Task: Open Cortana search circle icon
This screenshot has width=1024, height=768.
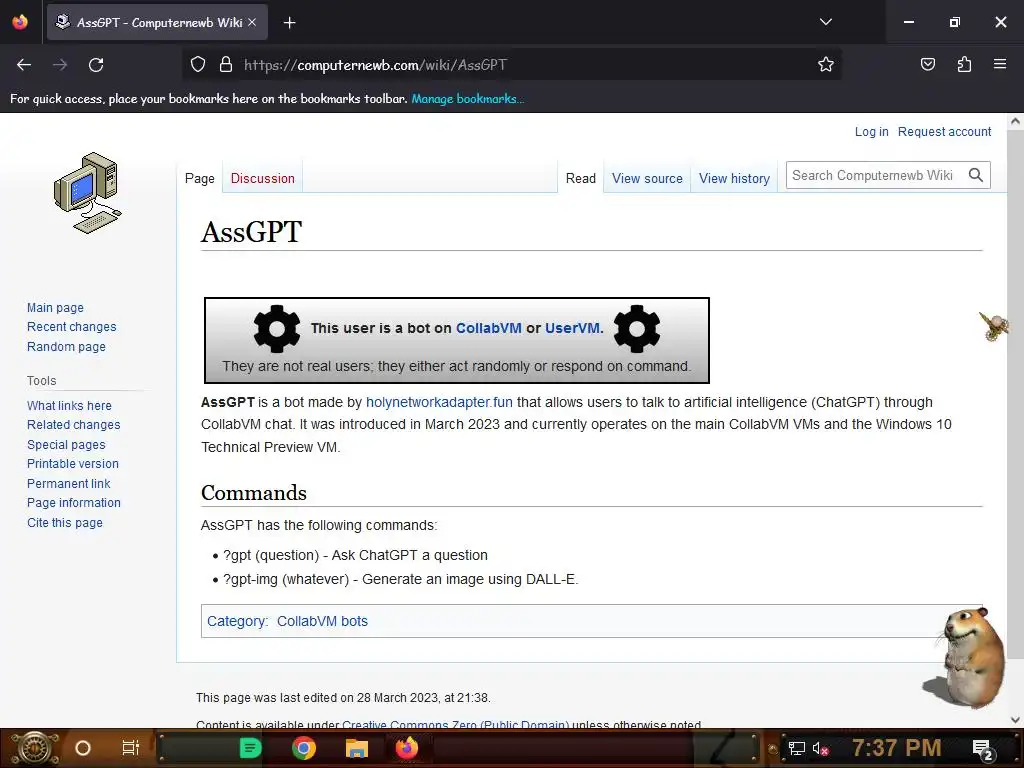Action: 83,748
